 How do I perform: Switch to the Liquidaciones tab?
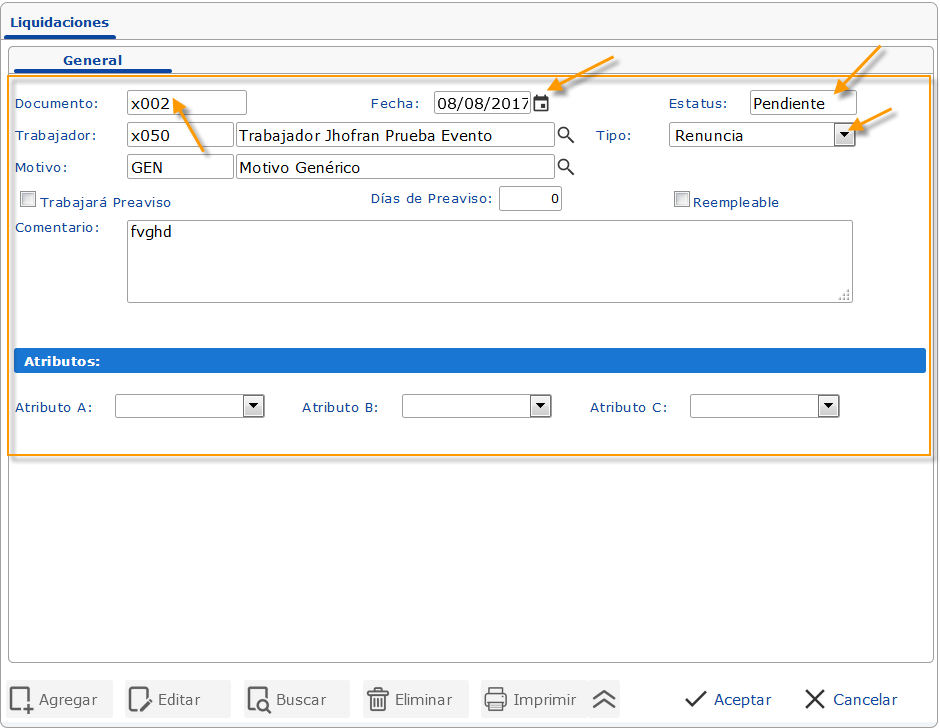coord(59,22)
